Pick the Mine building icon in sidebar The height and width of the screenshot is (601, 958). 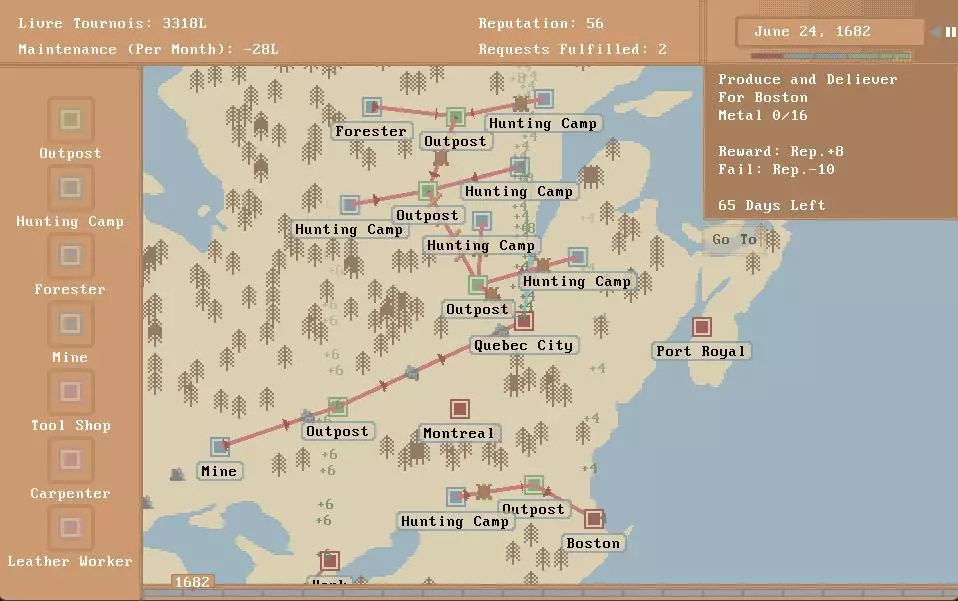click(x=70, y=325)
